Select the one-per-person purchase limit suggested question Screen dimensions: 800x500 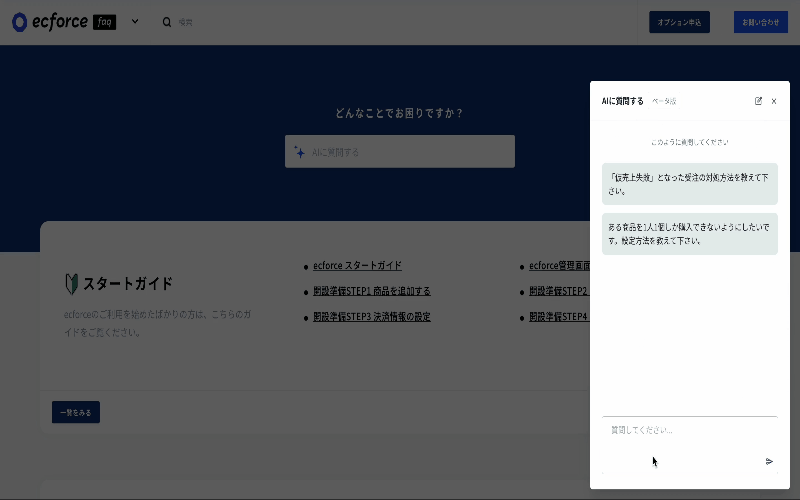point(689,234)
